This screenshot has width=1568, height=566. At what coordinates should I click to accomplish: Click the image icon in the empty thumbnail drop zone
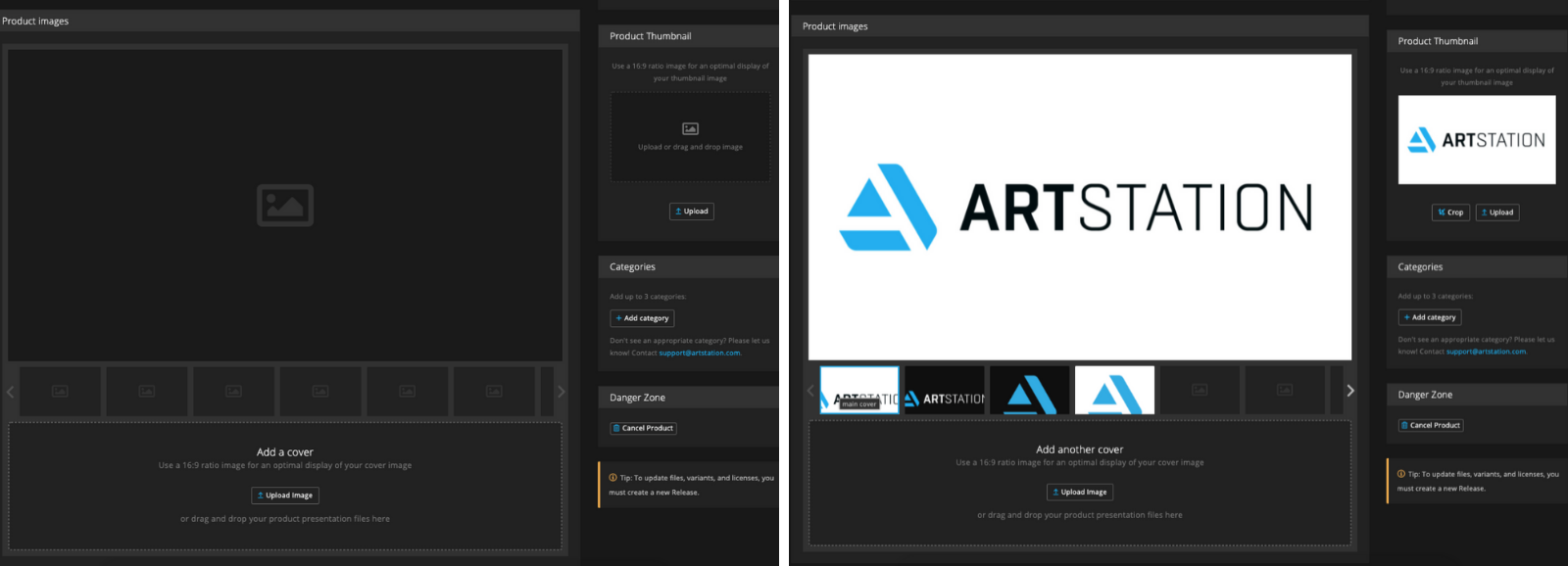pos(690,128)
